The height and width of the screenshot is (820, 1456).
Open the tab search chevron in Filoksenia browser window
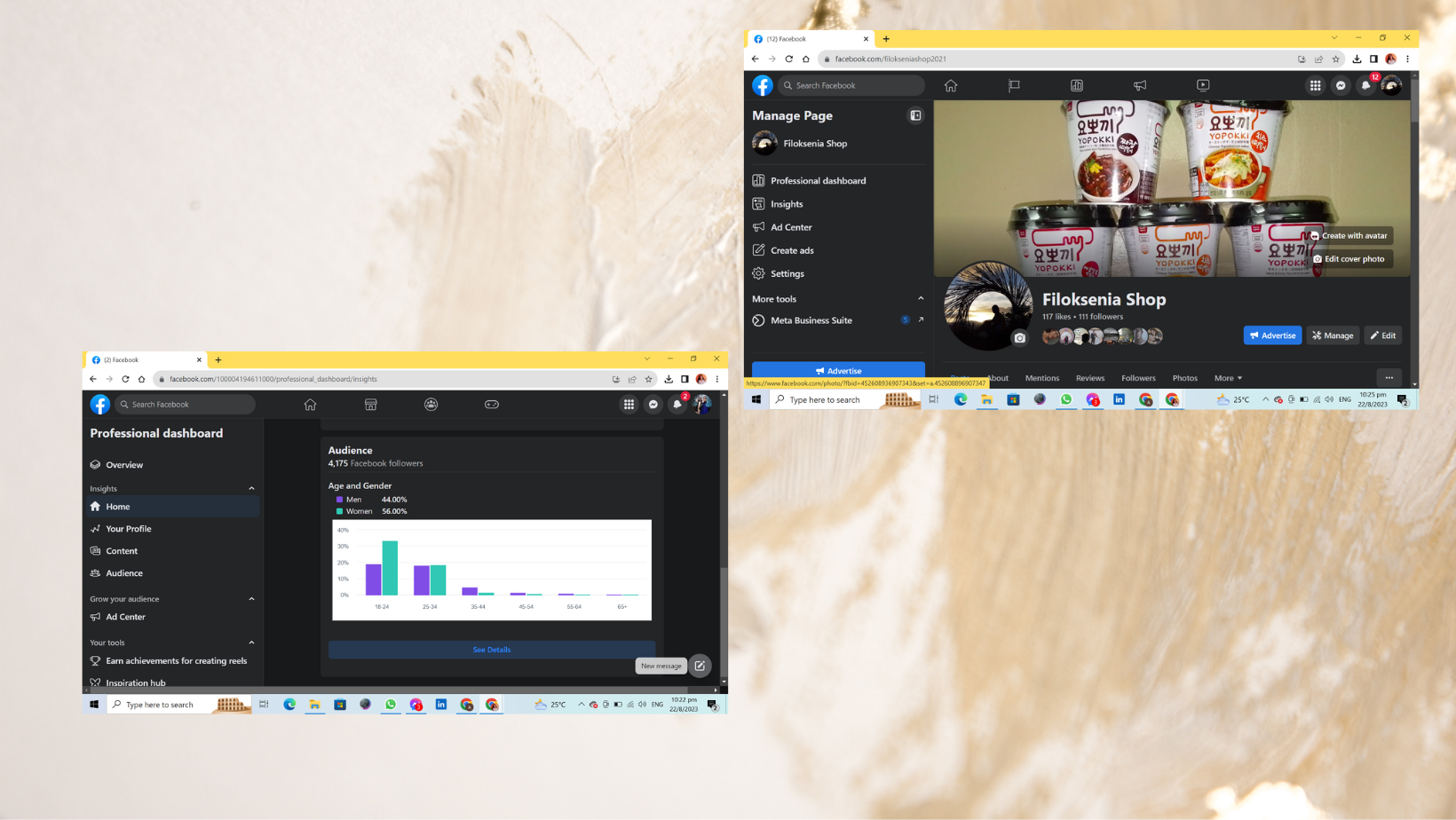[x=1333, y=38]
